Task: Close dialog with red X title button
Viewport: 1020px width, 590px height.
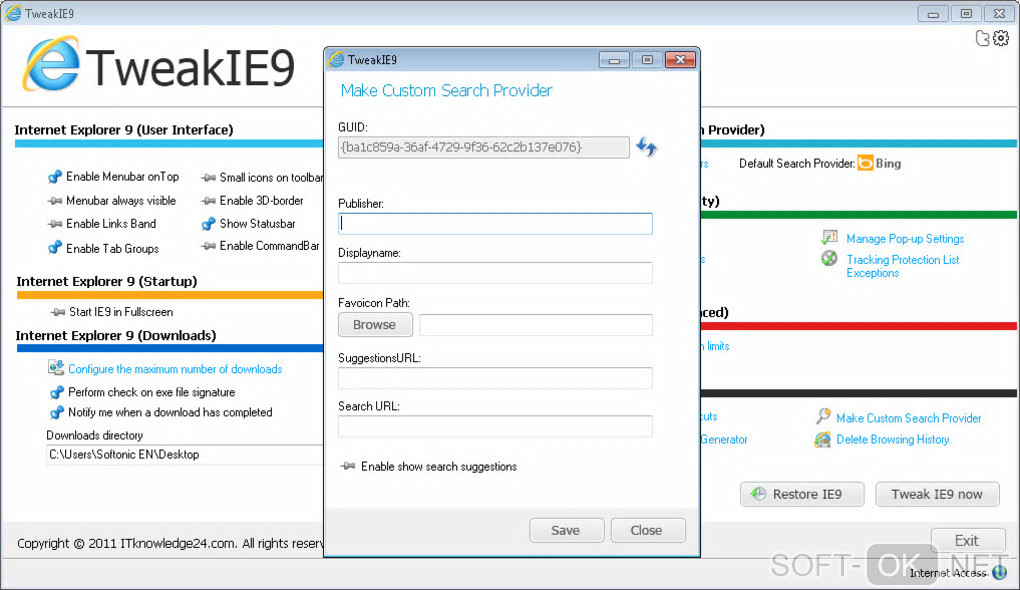Action: [x=680, y=60]
